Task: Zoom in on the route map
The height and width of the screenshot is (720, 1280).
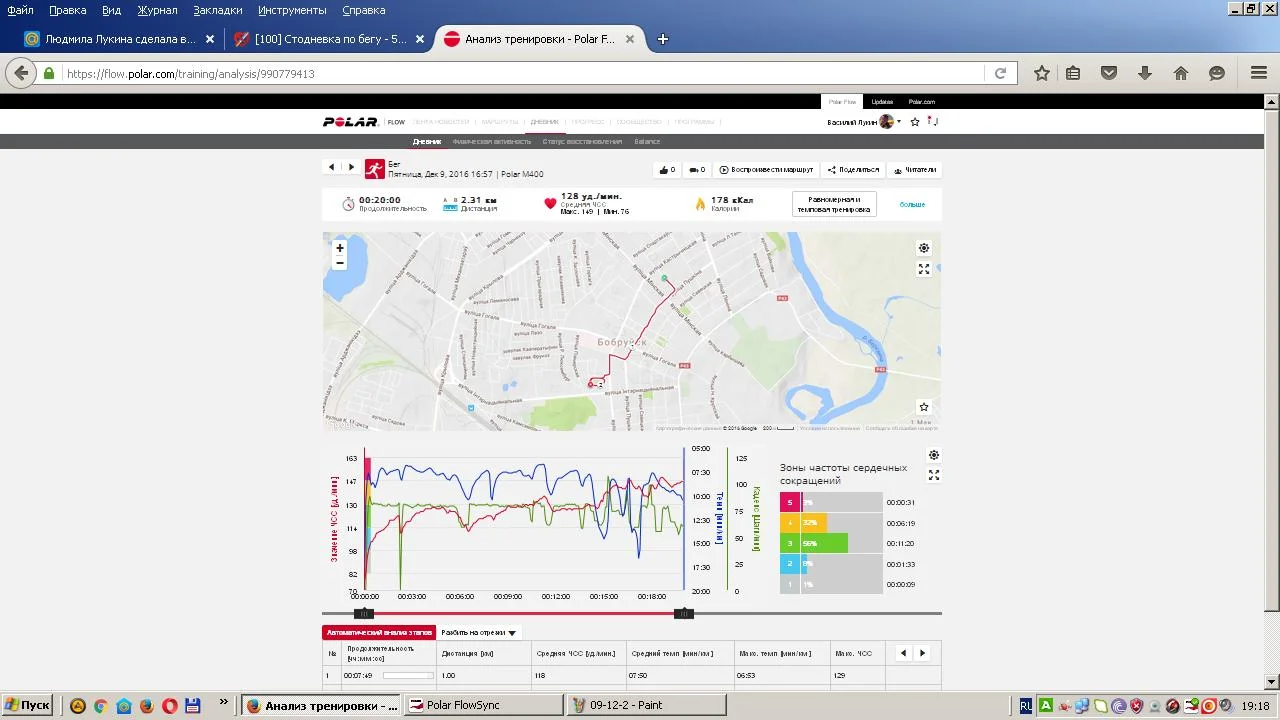Action: [340, 248]
